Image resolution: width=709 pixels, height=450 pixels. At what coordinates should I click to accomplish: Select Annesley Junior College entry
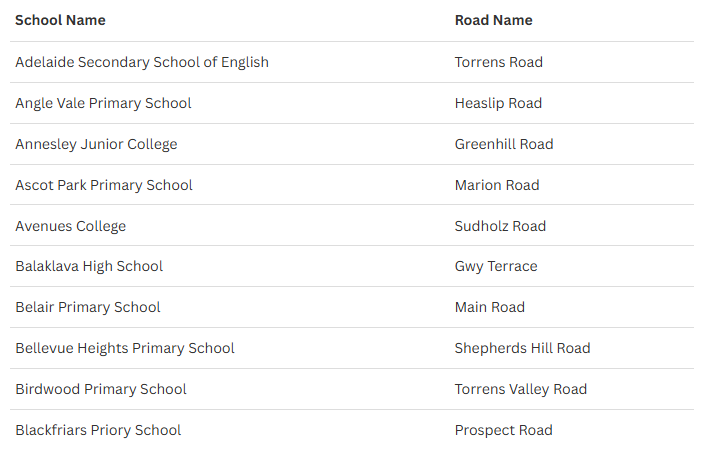point(96,144)
